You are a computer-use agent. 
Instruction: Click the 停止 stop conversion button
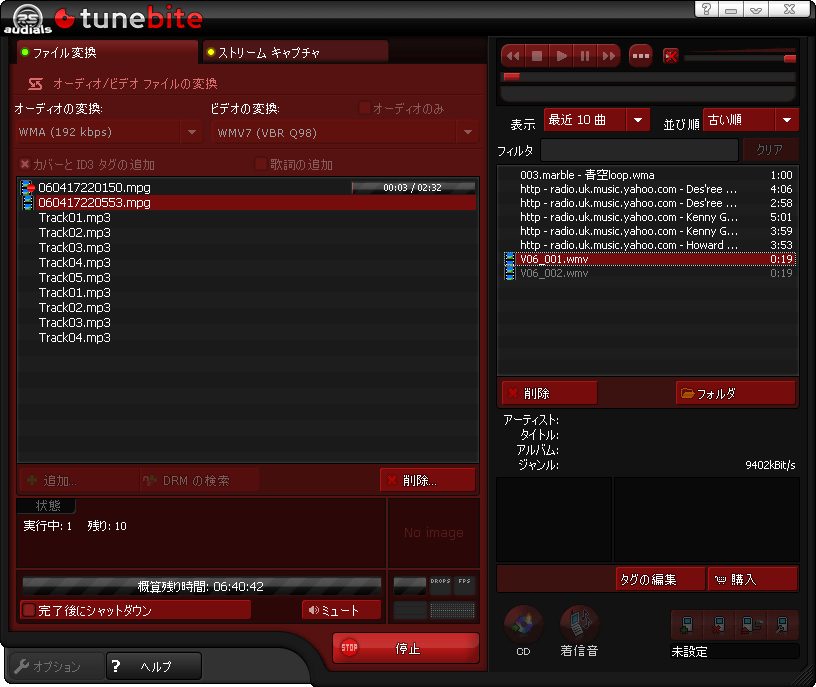(x=406, y=648)
